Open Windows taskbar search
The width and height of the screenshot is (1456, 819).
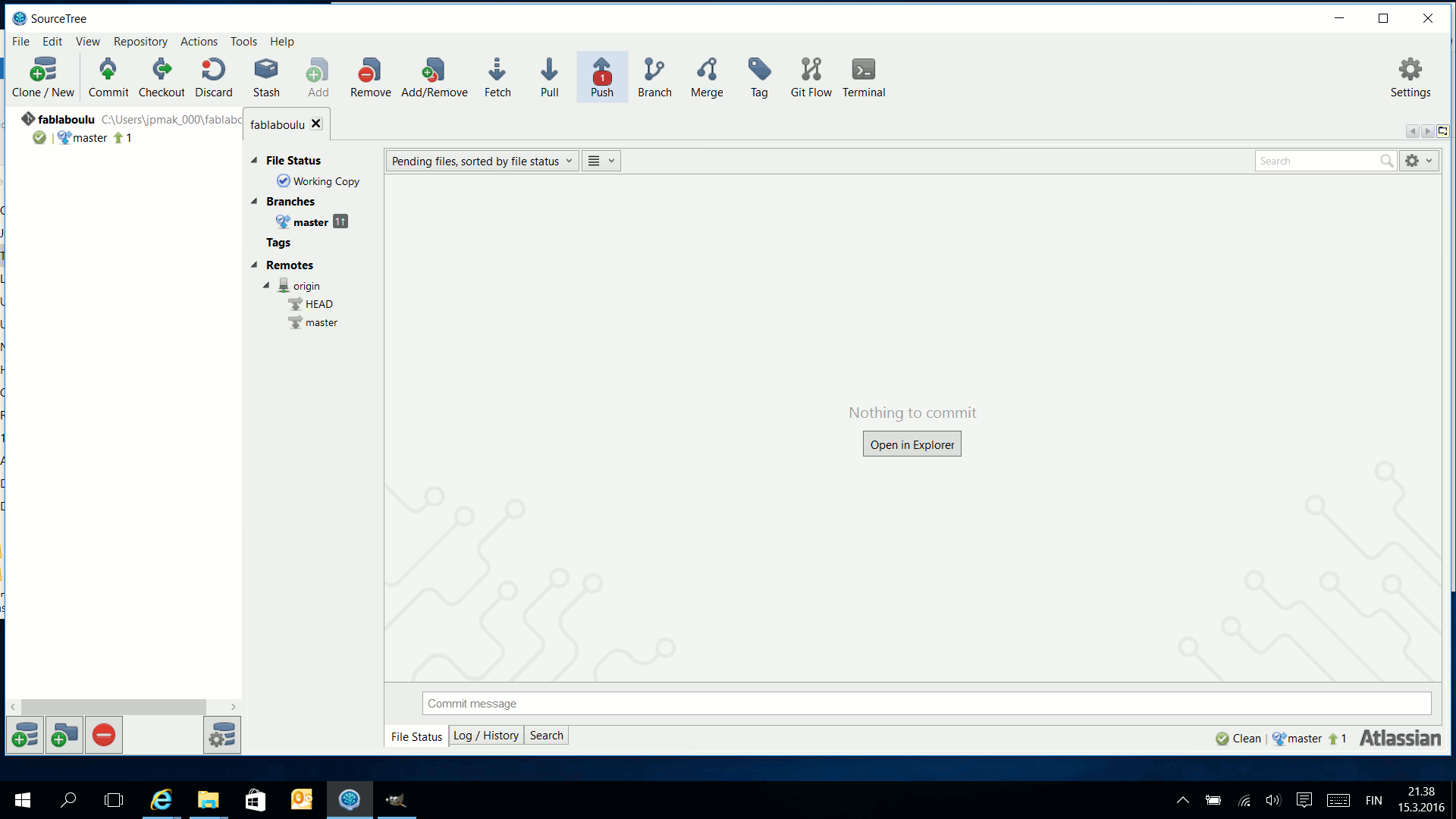(68, 800)
